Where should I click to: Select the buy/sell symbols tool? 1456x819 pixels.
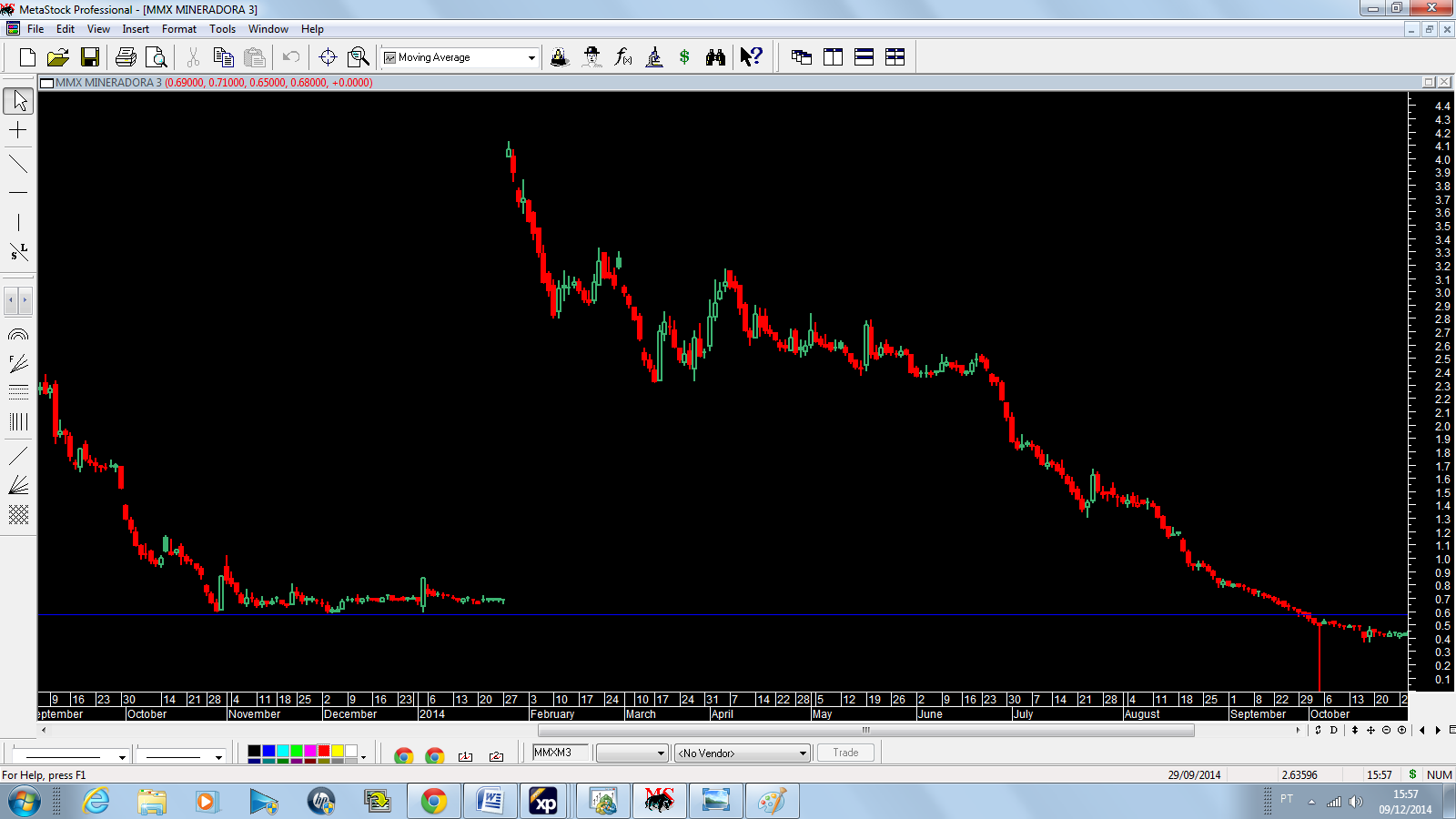pos(18,252)
